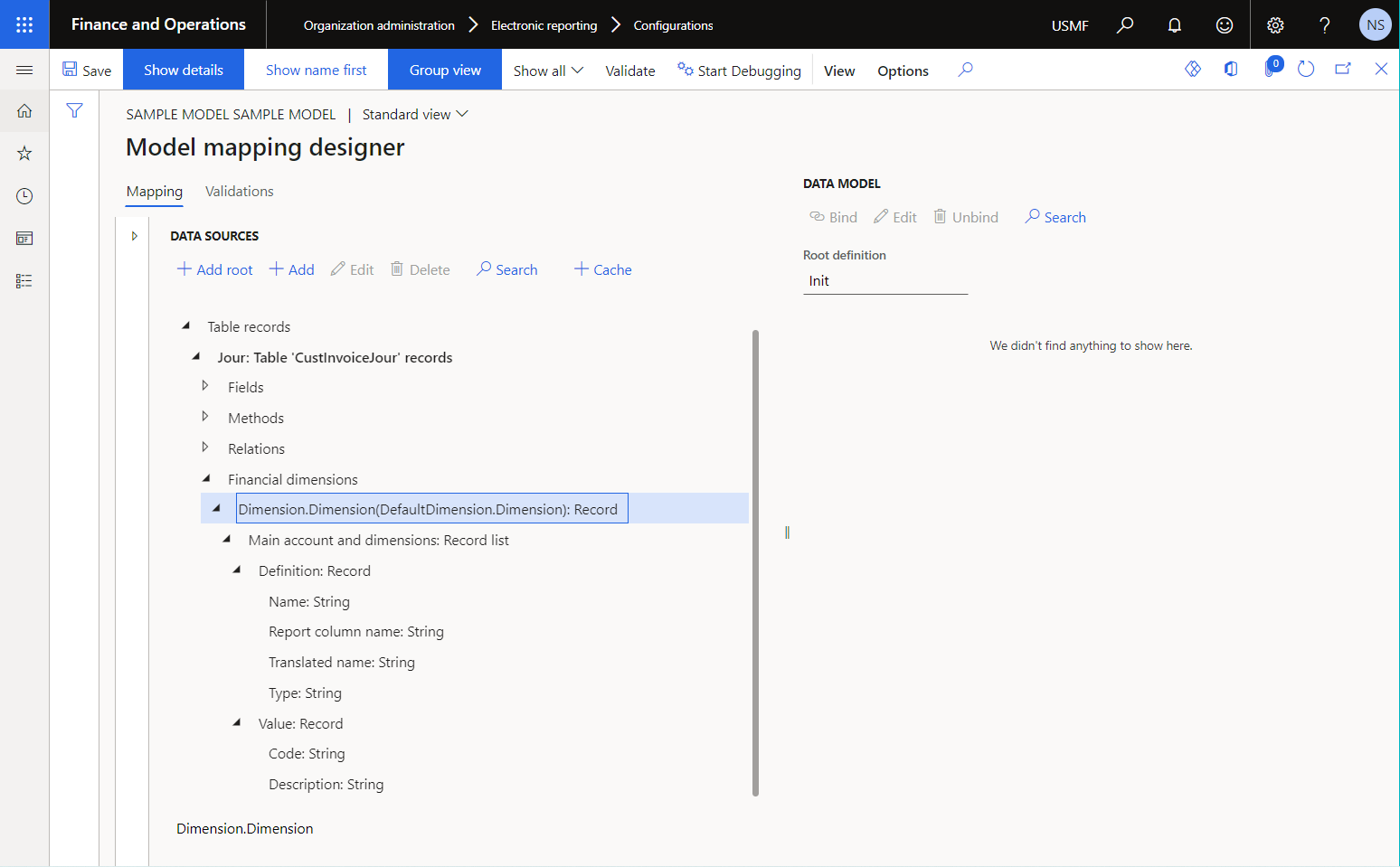
Task: Click Search in Data sources toolbar
Action: click(507, 269)
